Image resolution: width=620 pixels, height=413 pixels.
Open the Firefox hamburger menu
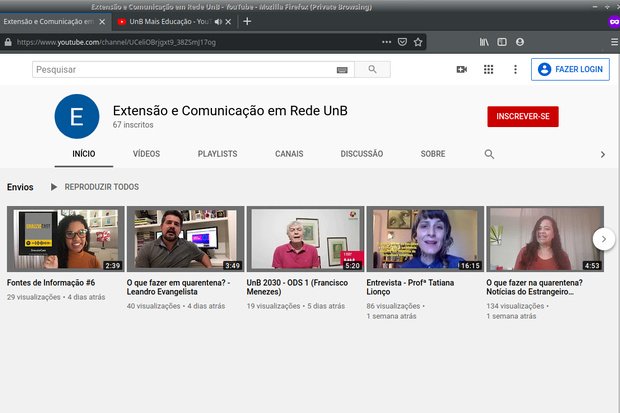(x=614, y=42)
